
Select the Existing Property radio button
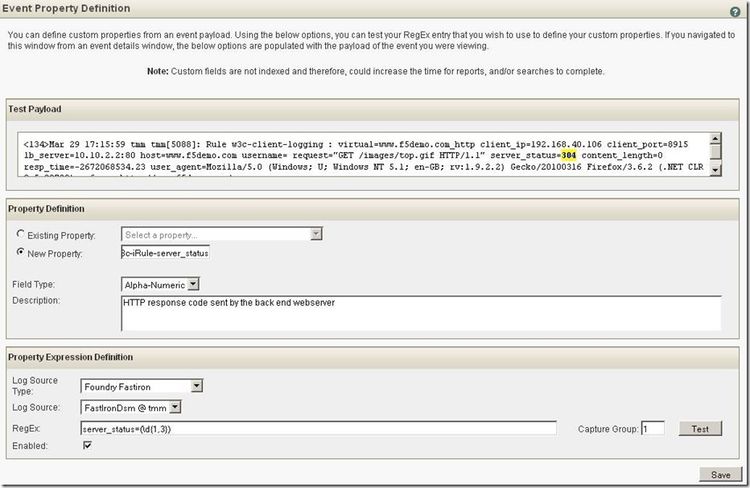pyautogui.click(x=20, y=234)
